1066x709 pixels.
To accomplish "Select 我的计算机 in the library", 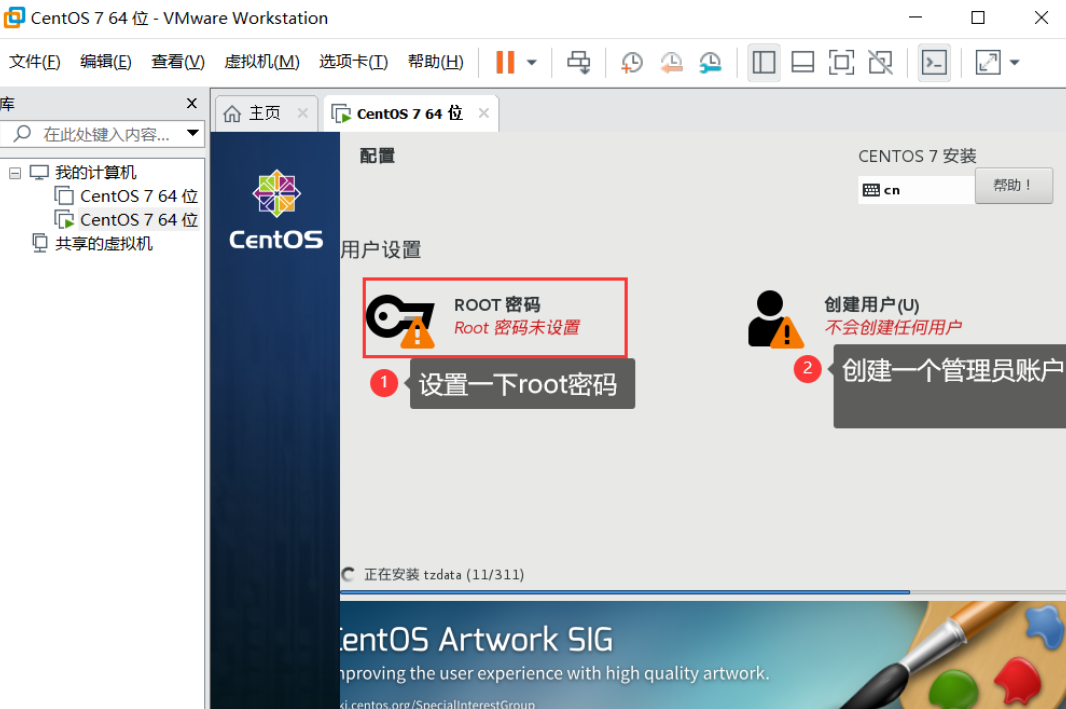I will pos(95,173).
